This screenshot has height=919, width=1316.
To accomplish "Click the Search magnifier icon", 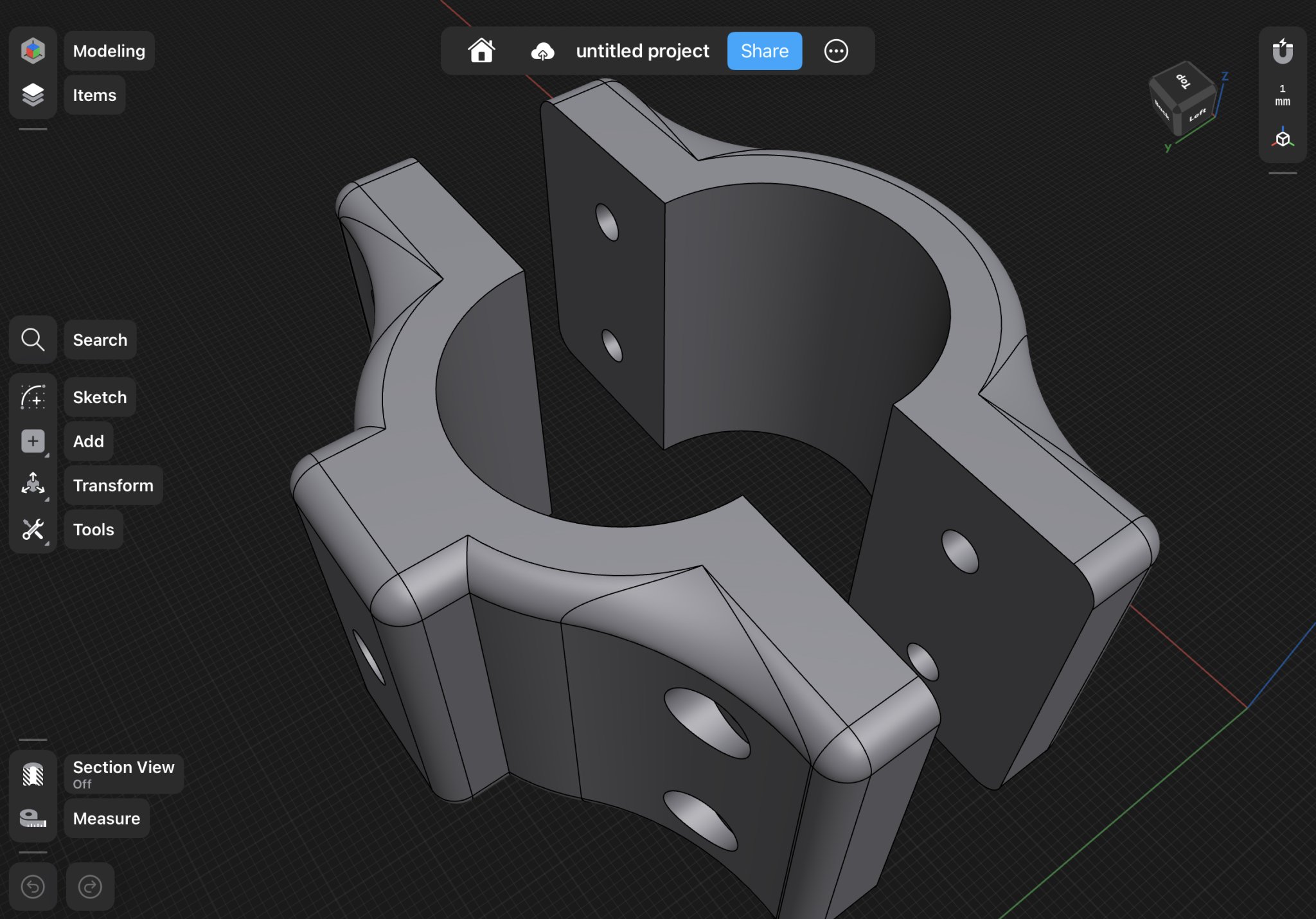I will click(33, 340).
